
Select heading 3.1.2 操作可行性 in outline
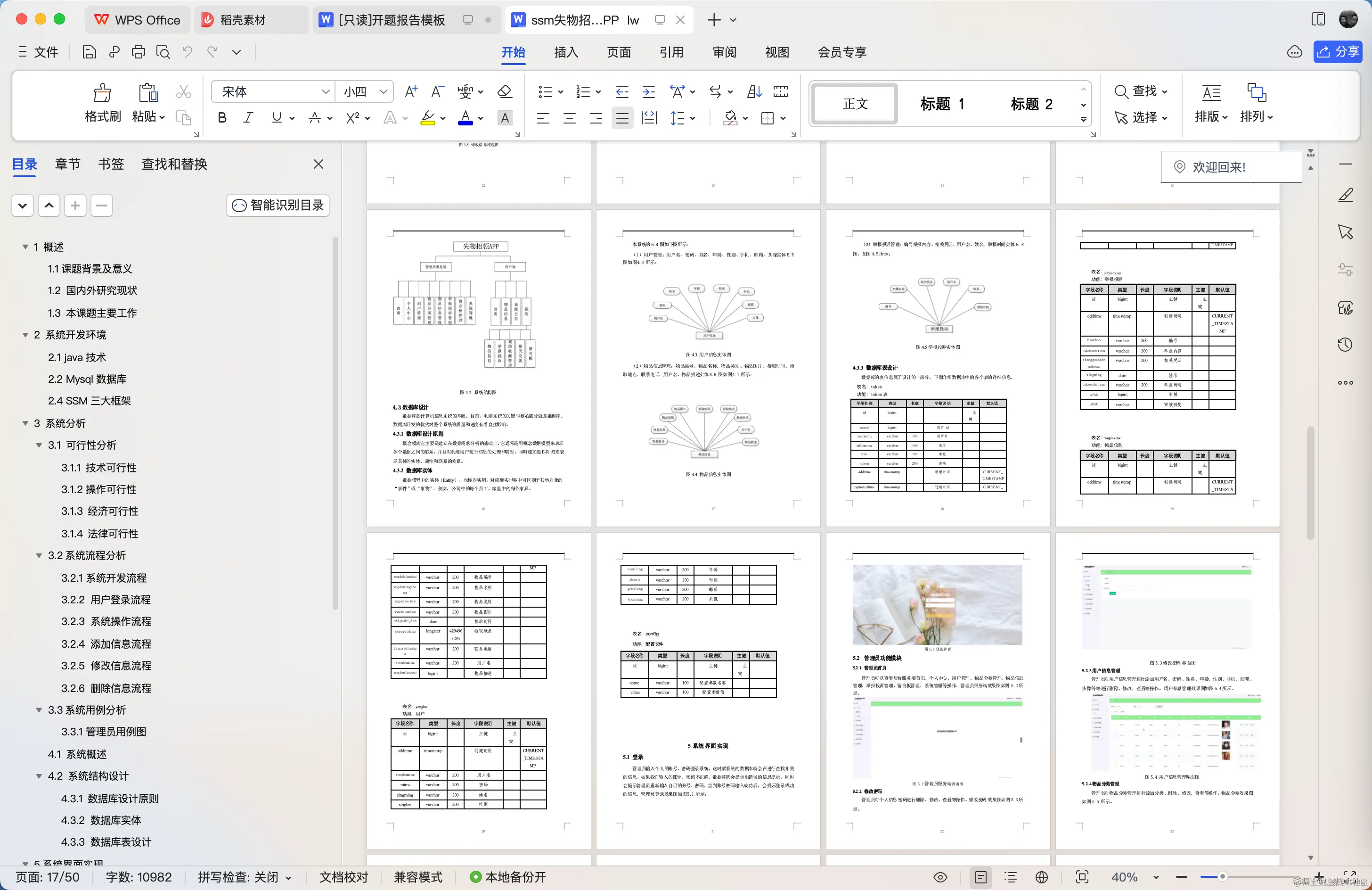point(99,489)
